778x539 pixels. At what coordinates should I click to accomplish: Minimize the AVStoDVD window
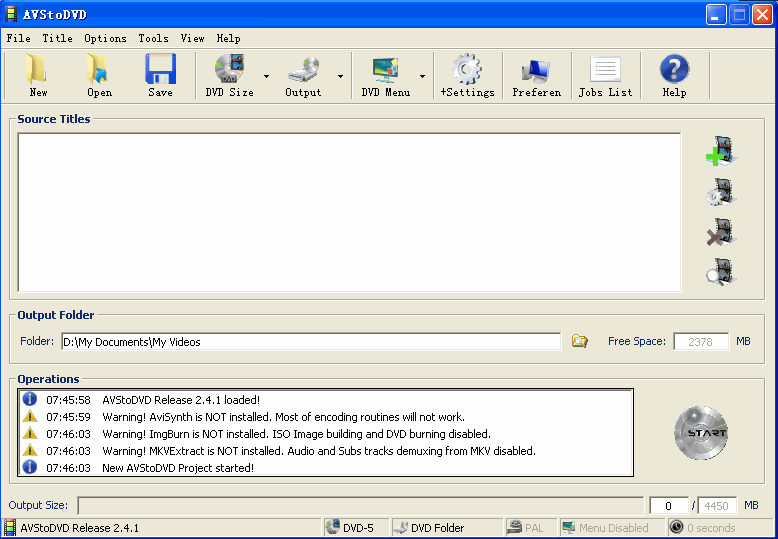coord(715,14)
